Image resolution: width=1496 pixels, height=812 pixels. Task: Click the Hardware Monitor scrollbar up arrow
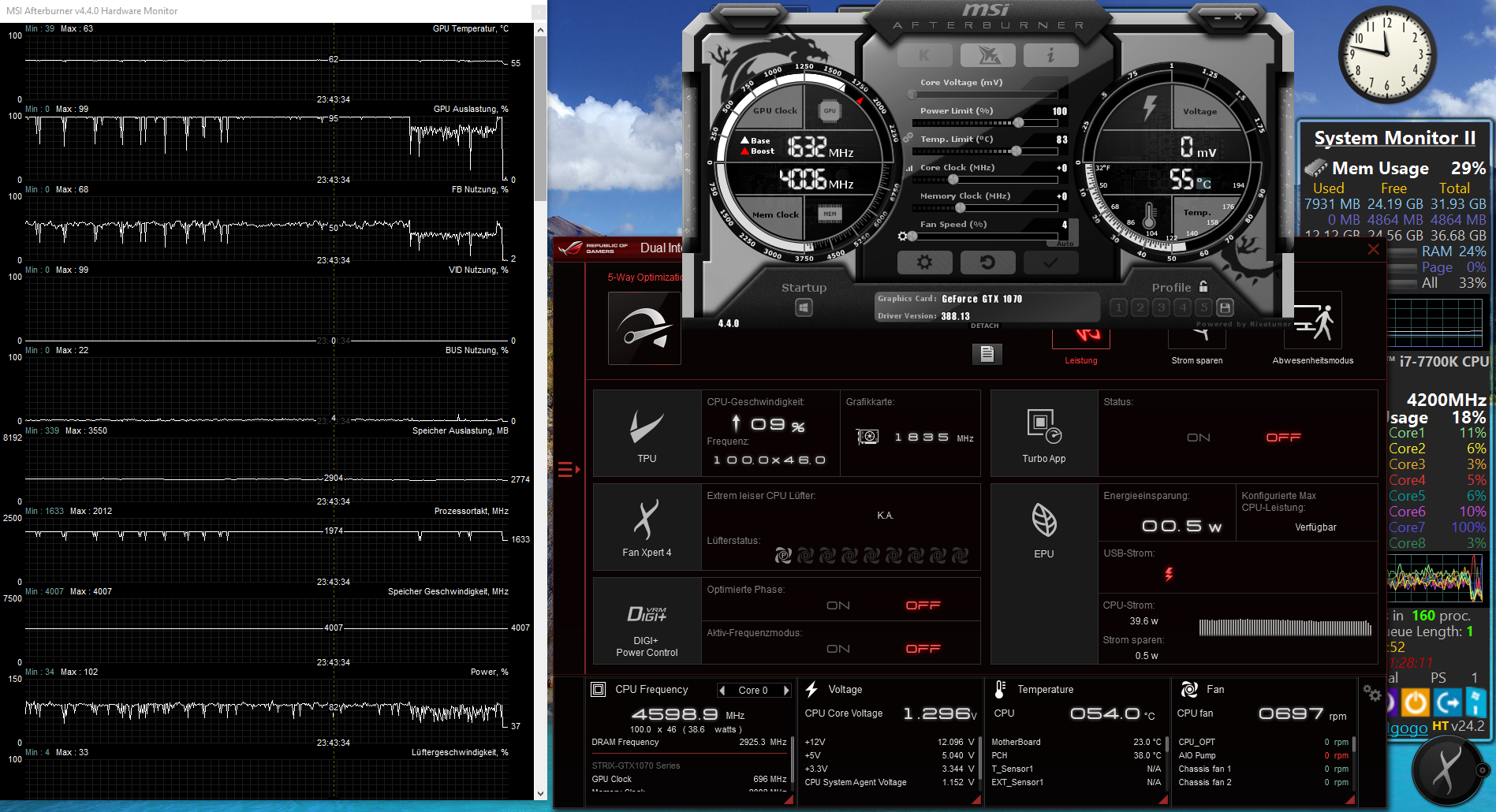(x=540, y=30)
